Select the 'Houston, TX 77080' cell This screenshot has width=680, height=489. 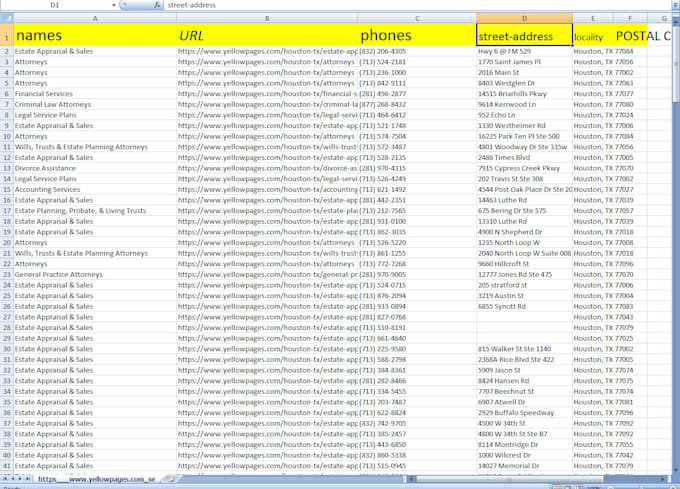(x=604, y=104)
